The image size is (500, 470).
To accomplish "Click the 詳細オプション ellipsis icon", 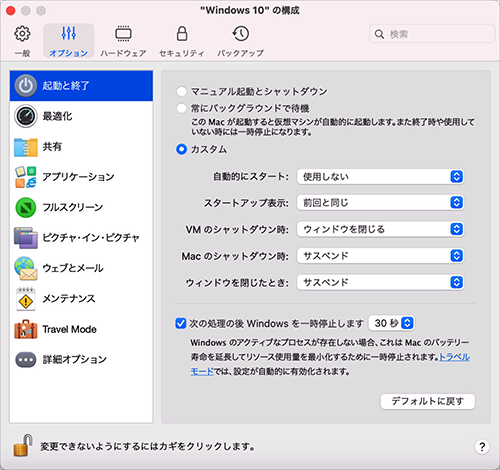I will tap(26, 360).
